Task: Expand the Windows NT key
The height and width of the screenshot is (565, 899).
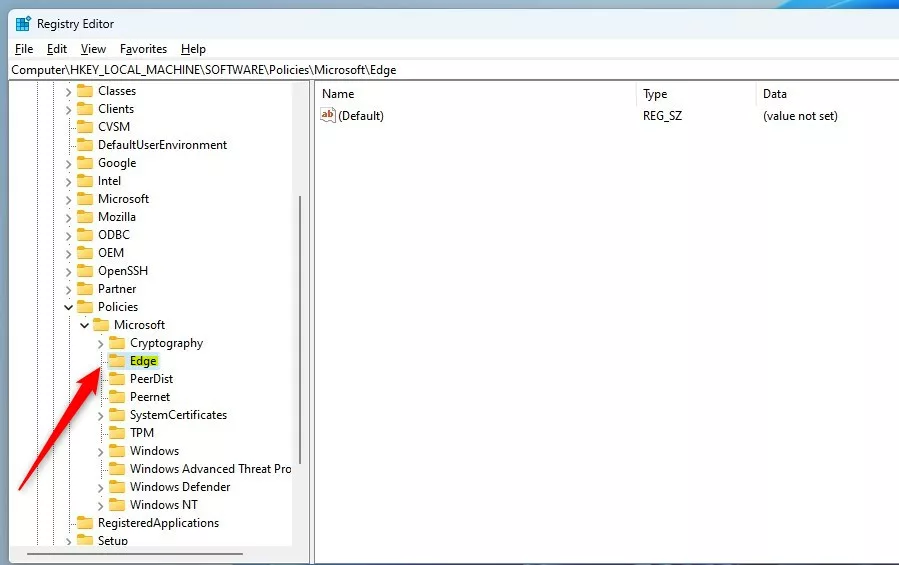Action: click(100, 505)
